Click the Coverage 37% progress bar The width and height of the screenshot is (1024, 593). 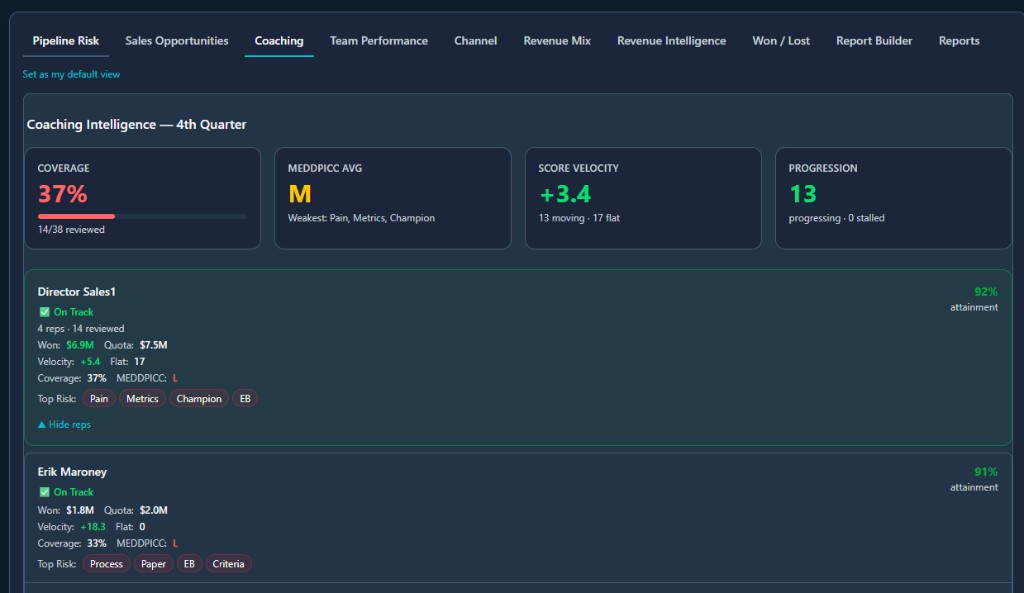(142, 216)
